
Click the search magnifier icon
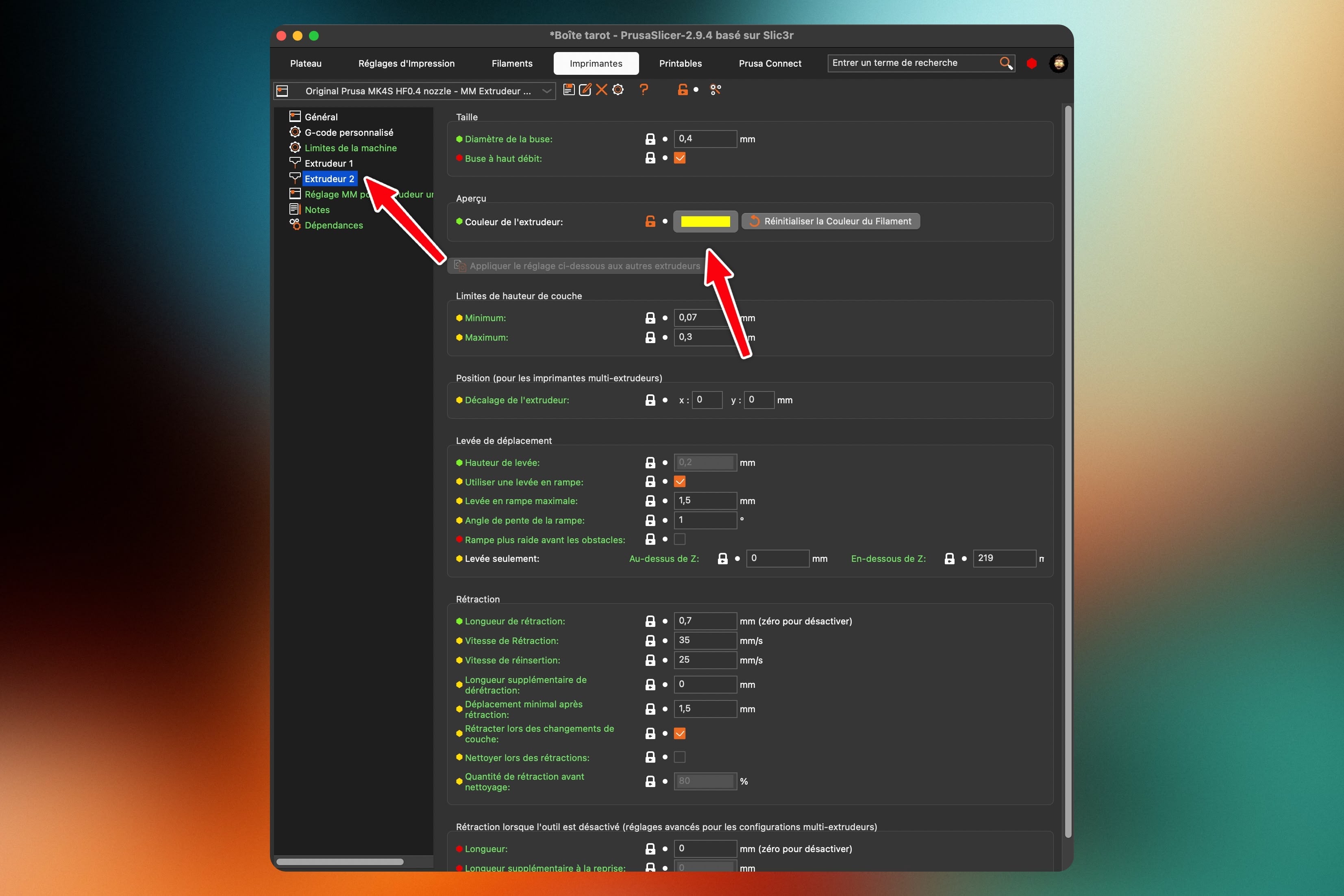1006,63
